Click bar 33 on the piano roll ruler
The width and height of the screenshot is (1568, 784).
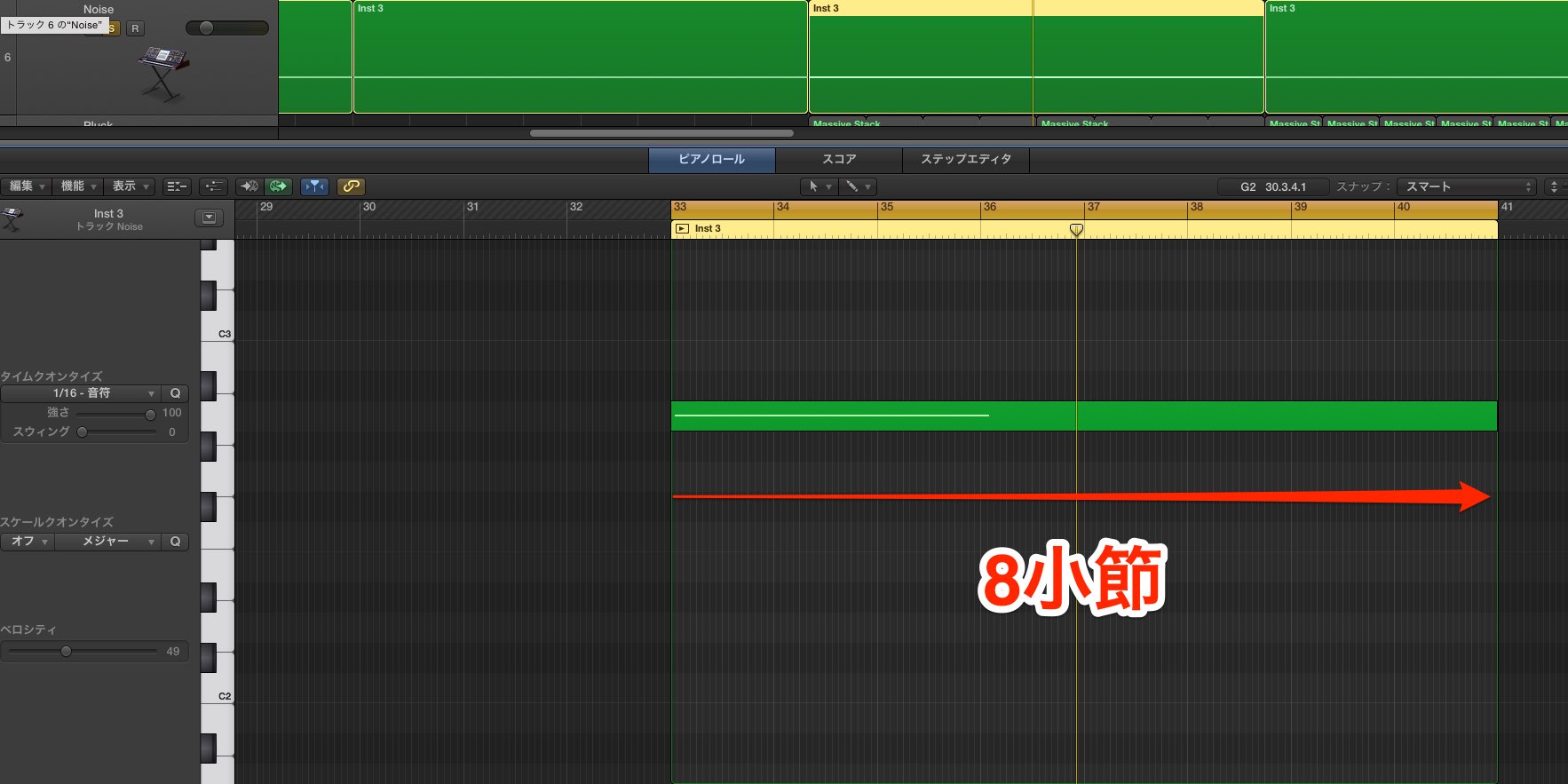(x=680, y=207)
